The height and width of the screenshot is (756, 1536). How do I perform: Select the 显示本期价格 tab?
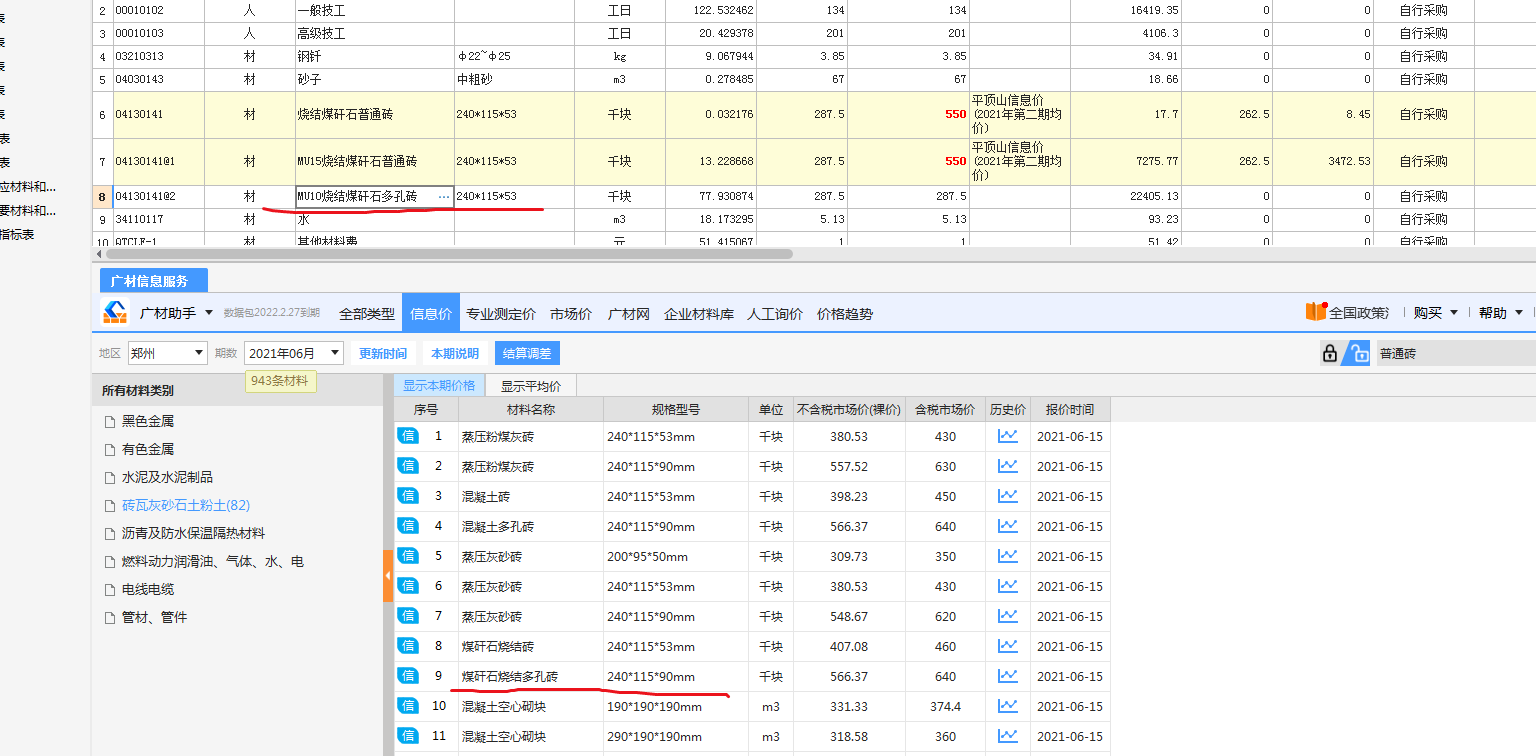click(439, 385)
